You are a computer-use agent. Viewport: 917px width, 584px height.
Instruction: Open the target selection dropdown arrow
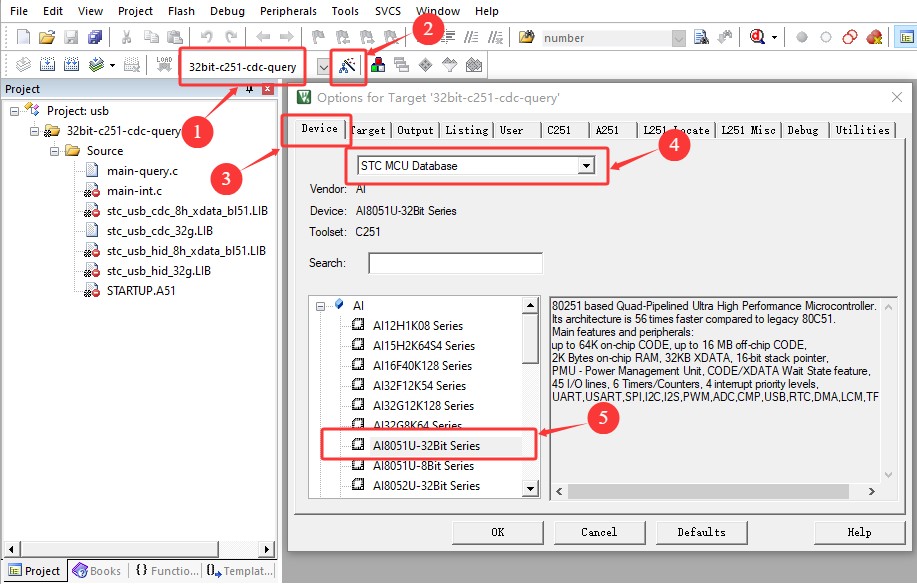click(x=323, y=67)
